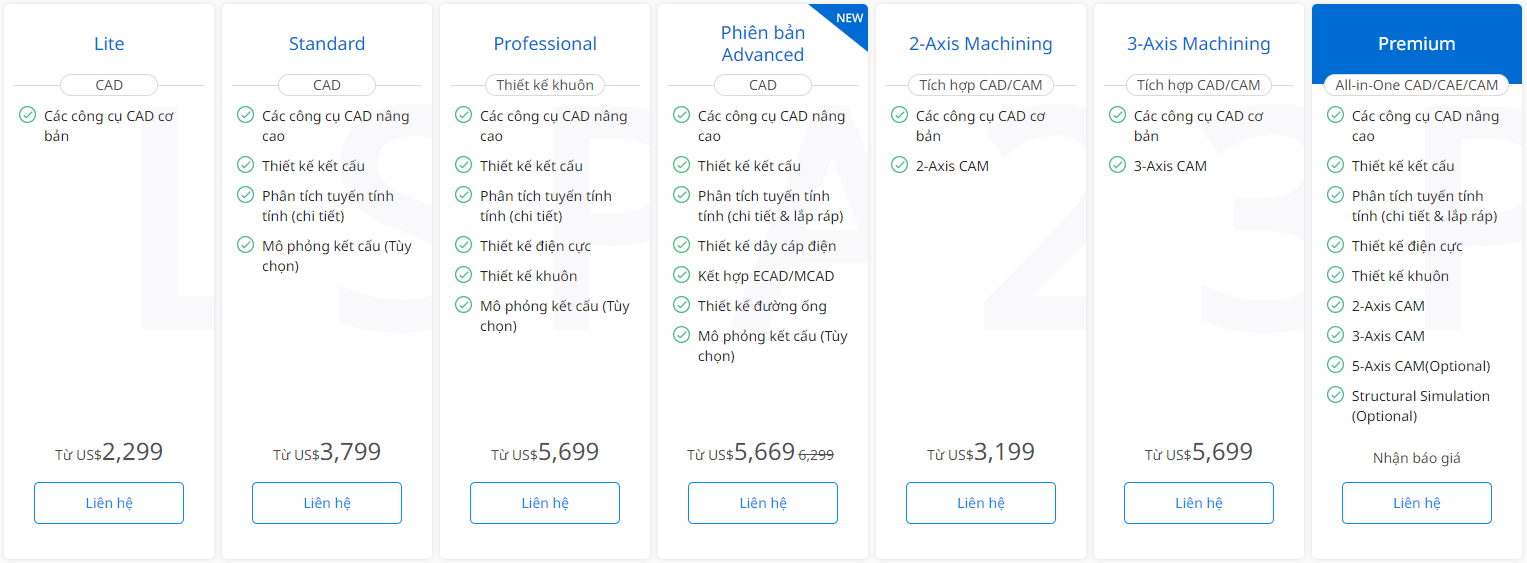Click the checkmark beside 5-Axis CAM(Optional)

point(1335,365)
